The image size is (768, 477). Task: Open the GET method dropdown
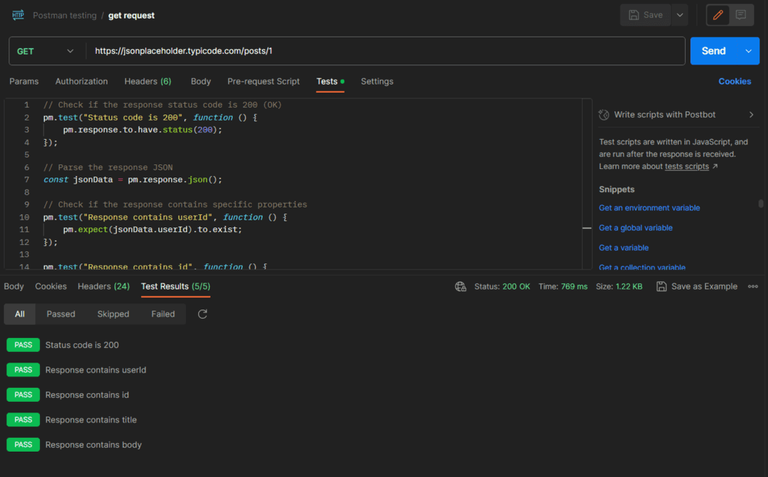coord(45,51)
